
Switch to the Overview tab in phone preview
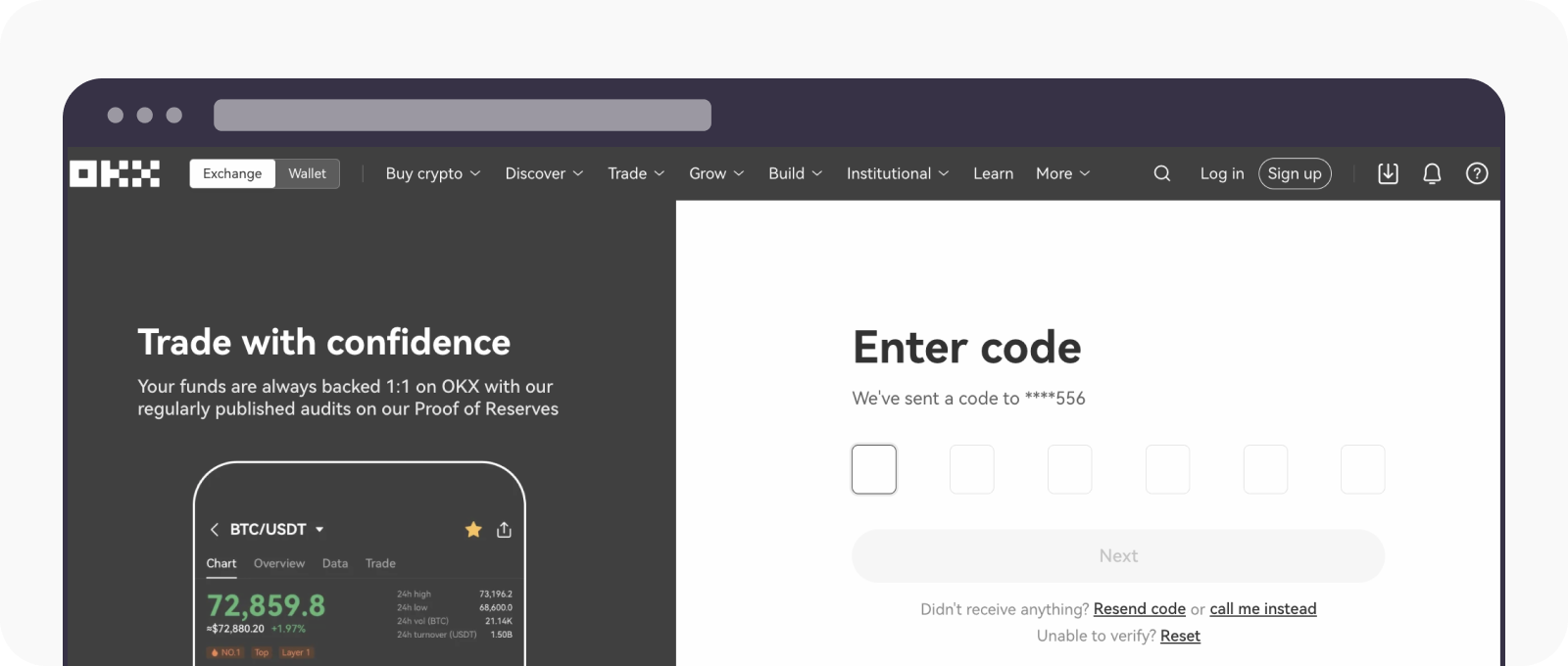coord(278,563)
